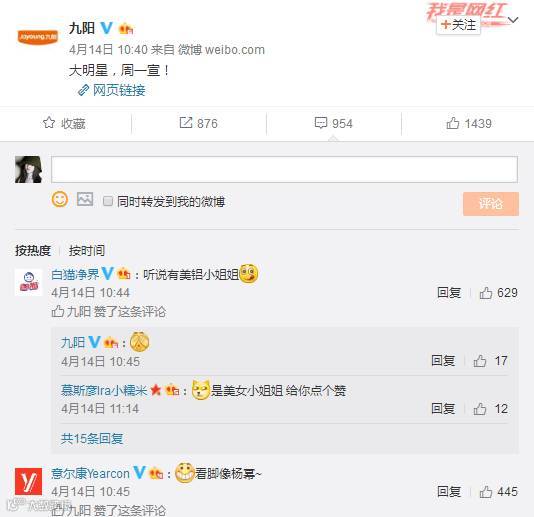Click the +关注 follow button

(458, 25)
